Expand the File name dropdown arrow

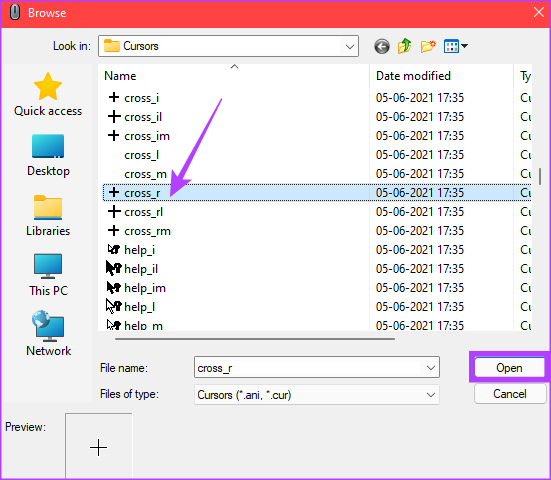pyautogui.click(x=431, y=368)
